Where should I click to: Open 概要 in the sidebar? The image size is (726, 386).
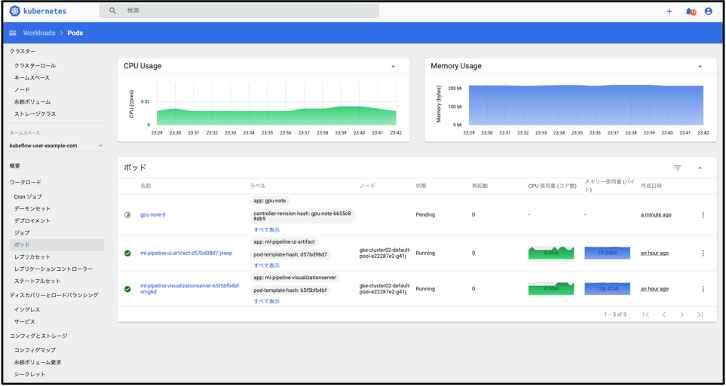pos(15,166)
